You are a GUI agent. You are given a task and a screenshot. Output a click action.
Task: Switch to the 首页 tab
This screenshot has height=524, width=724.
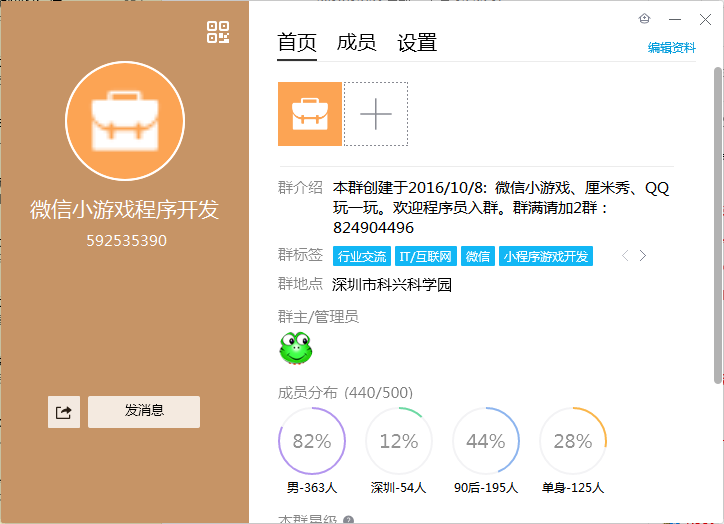[297, 43]
